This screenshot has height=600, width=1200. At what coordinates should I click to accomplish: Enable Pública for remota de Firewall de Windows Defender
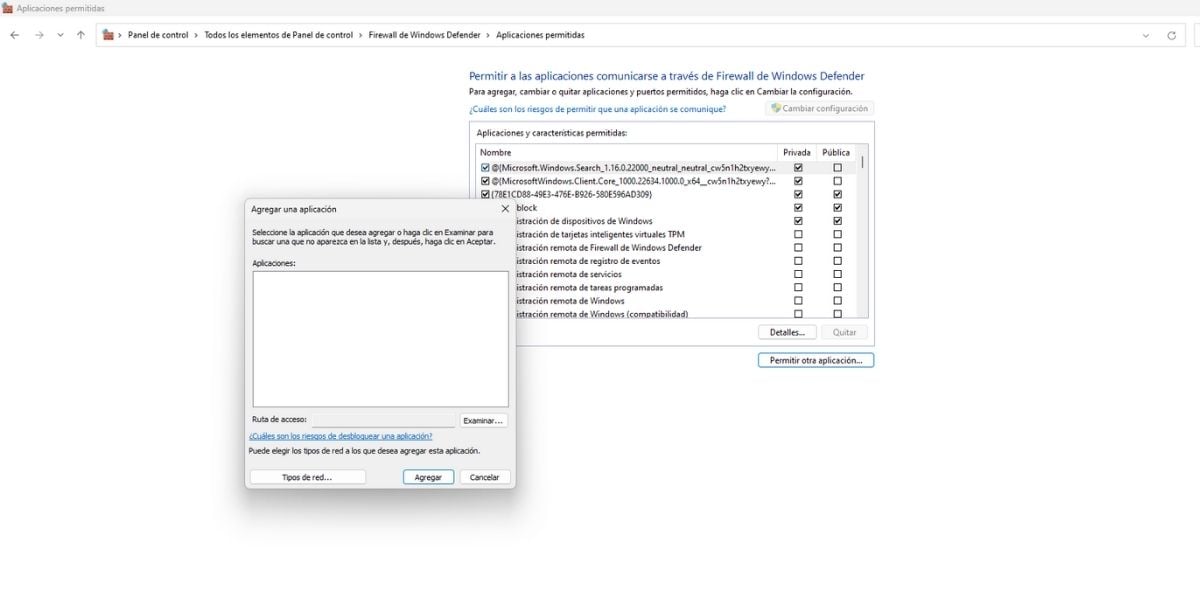pyautogui.click(x=837, y=248)
